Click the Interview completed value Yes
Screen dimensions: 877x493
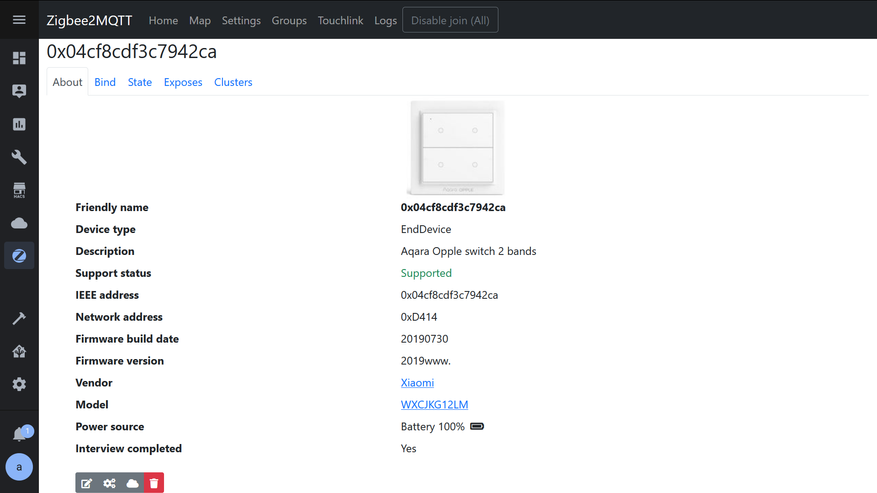(x=408, y=448)
